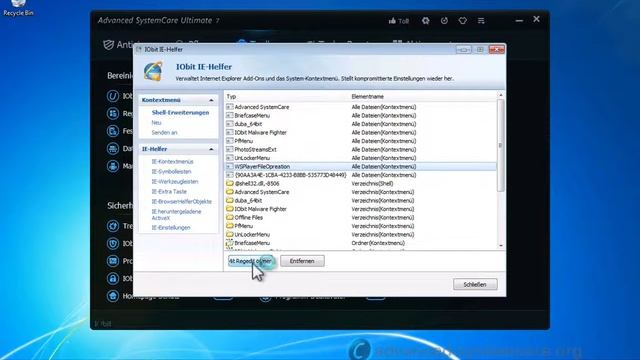Image resolution: width=640 pixels, height=360 pixels.
Task: Click the list scrollbar down arrow
Action: tap(501, 246)
